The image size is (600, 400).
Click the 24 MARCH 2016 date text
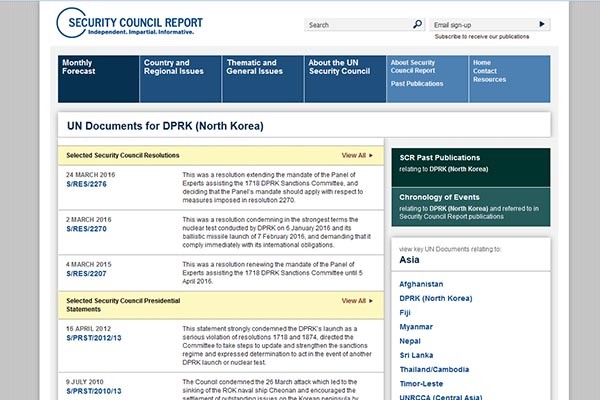(x=91, y=175)
